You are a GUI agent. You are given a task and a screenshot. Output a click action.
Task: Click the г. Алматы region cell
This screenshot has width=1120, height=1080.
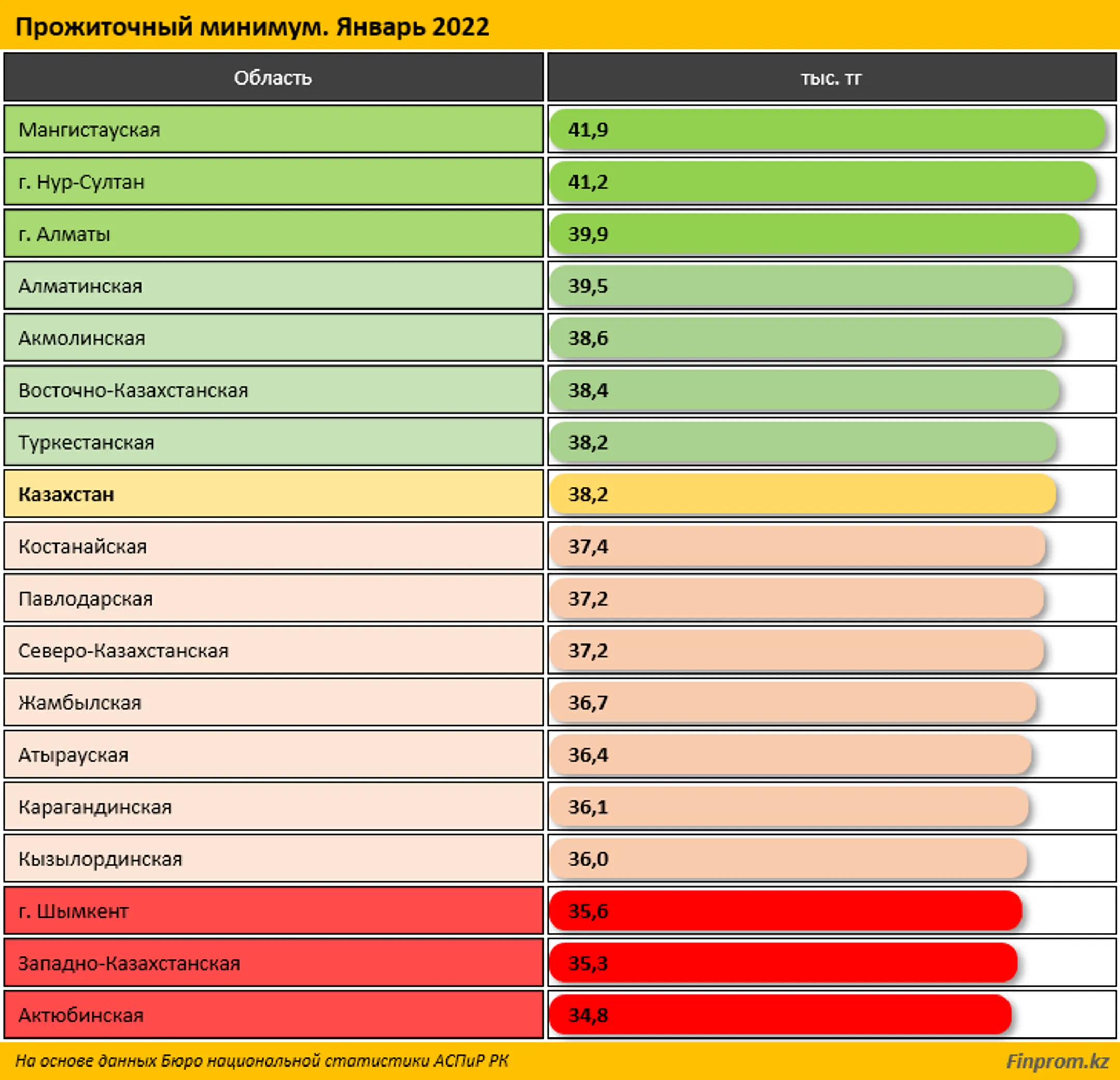[273, 234]
